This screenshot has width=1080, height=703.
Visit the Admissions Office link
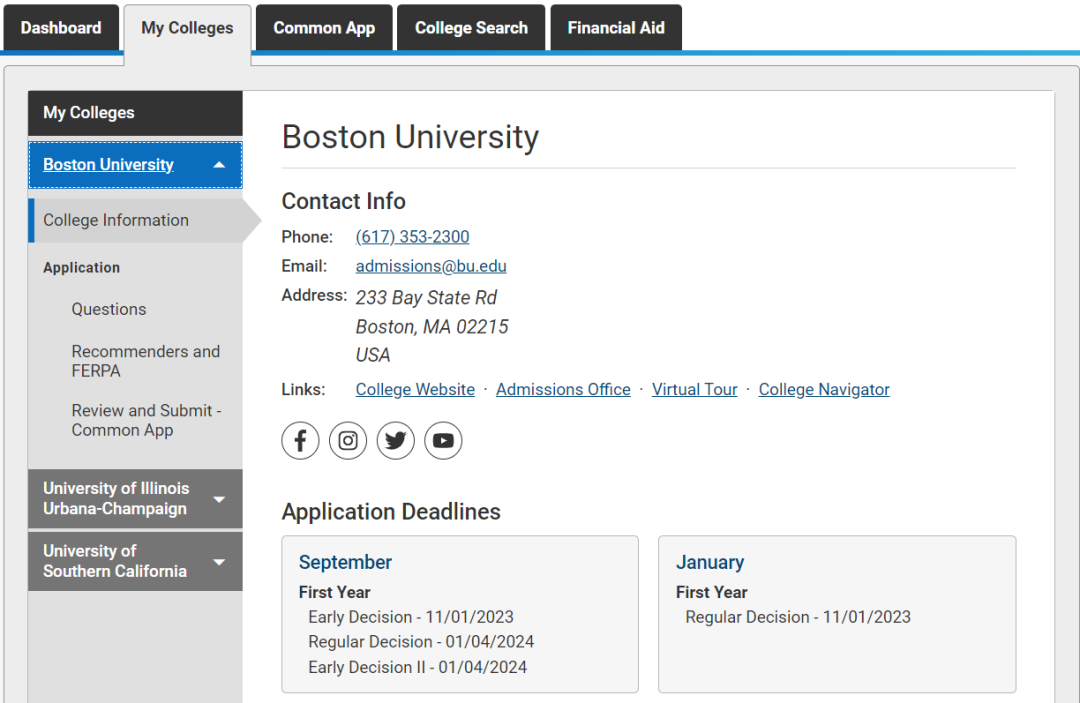563,390
